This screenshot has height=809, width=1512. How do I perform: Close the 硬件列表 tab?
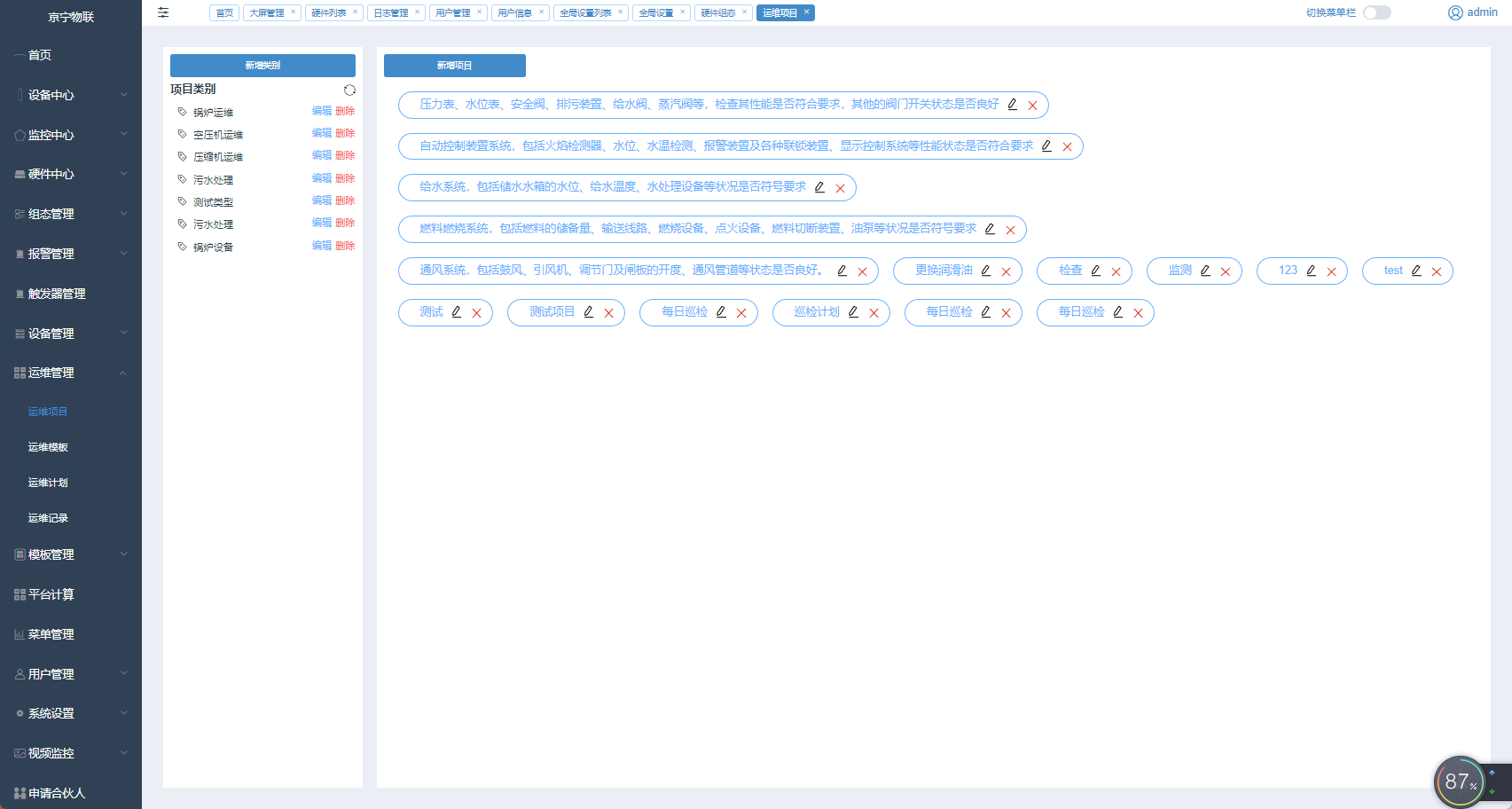[355, 12]
